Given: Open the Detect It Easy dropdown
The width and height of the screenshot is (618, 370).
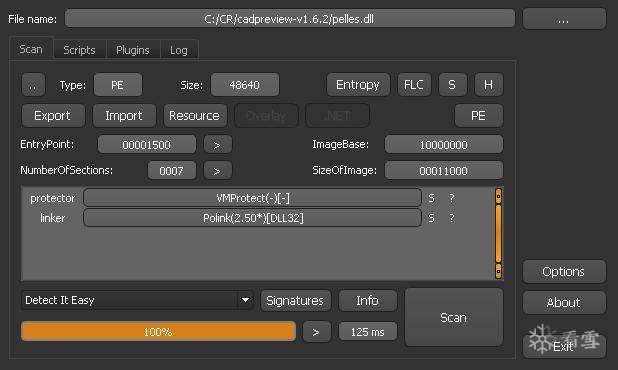Looking at the screenshot, I should point(138,300).
